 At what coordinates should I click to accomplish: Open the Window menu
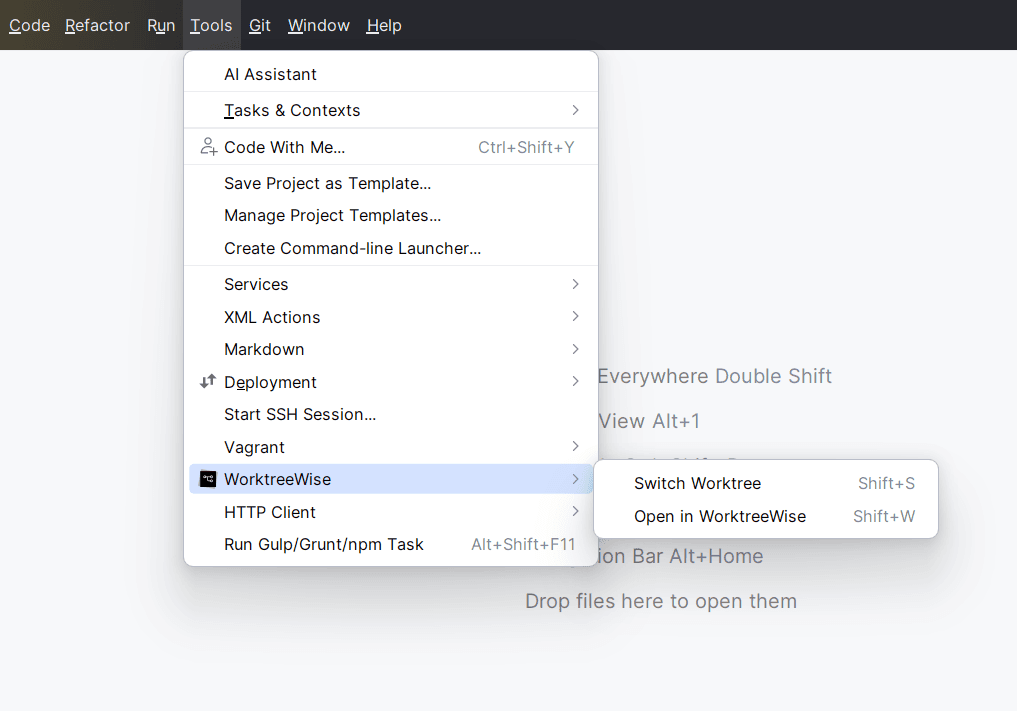[x=318, y=25]
